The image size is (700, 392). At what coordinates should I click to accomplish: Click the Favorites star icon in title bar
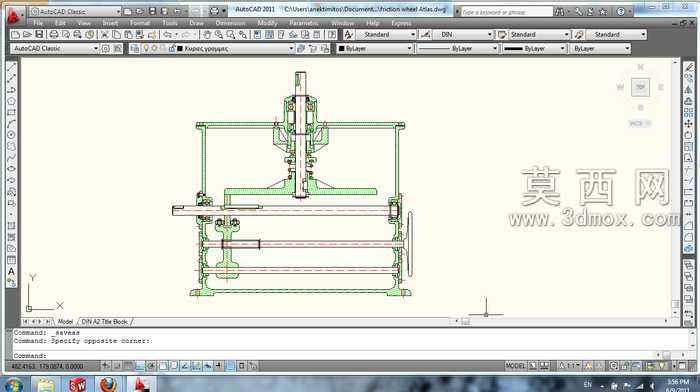click(x=603, y=12)
